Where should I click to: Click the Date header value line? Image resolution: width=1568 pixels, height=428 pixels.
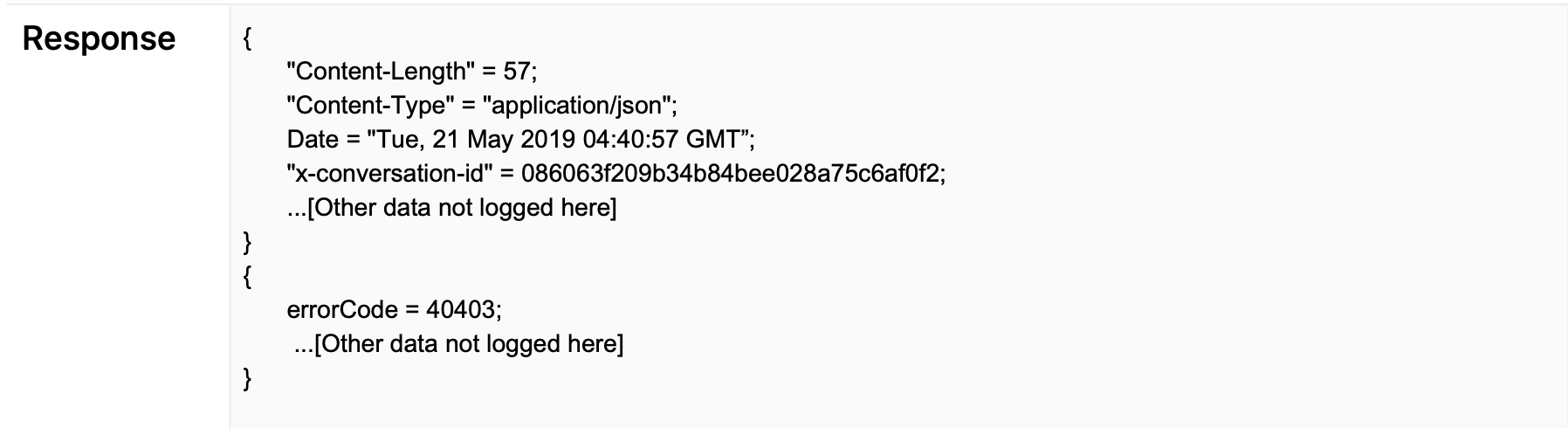pos(520,140)
